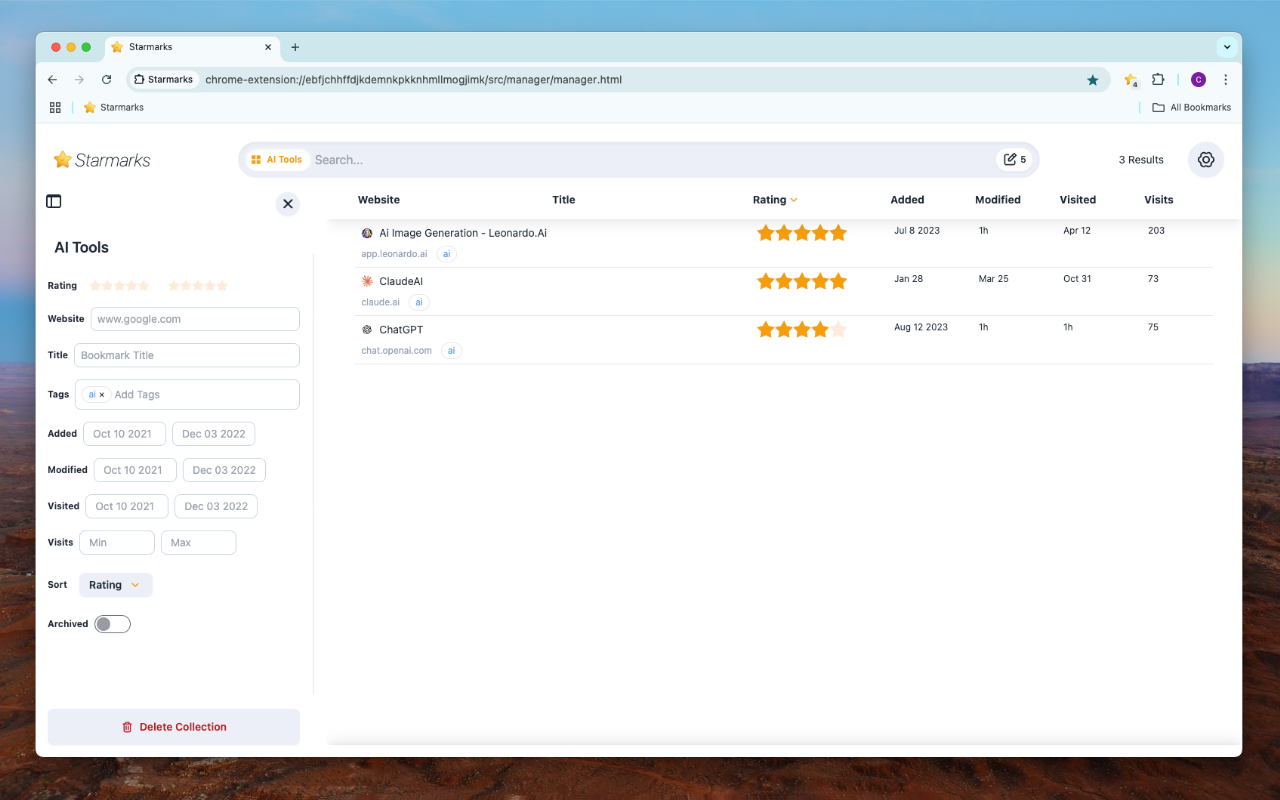Open the All Bookmarks folder
The width and height of the screenshot is (1280, 800).
click(1191, 108)
